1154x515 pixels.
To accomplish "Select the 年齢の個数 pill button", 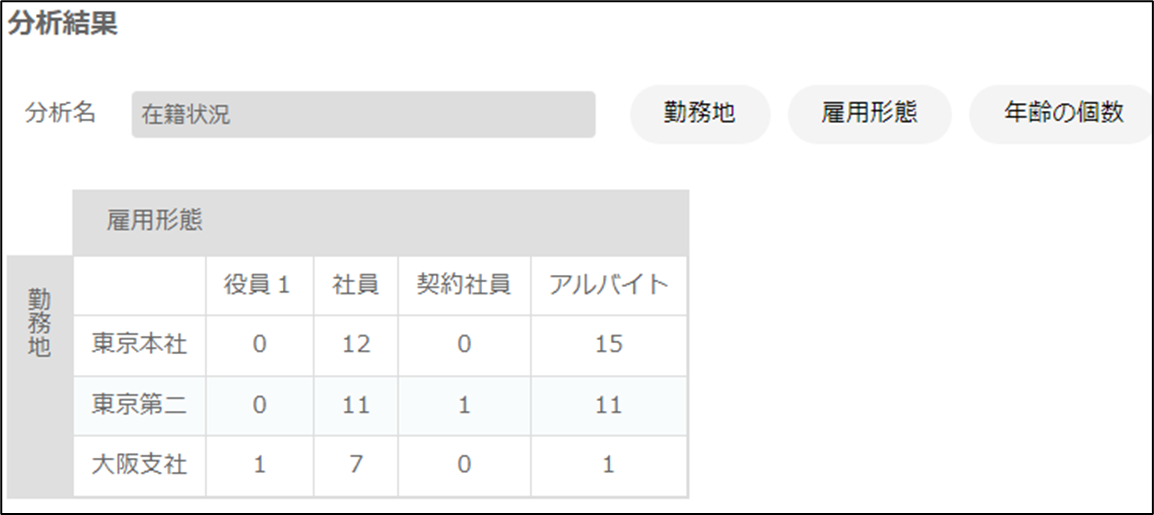I will (1061, 114).
